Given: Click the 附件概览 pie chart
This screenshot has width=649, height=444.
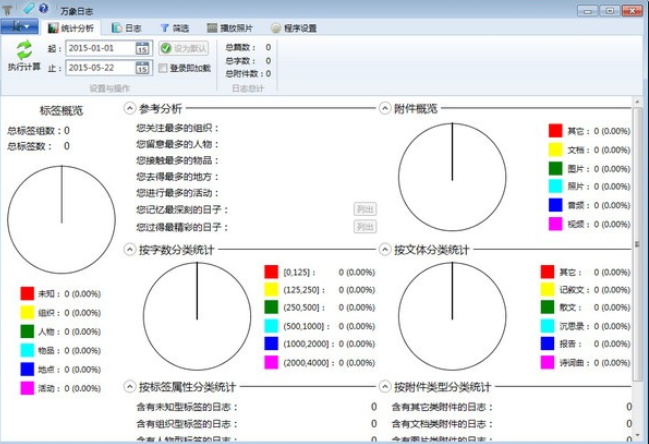Looking at the screenshot, I should [452, 177].
